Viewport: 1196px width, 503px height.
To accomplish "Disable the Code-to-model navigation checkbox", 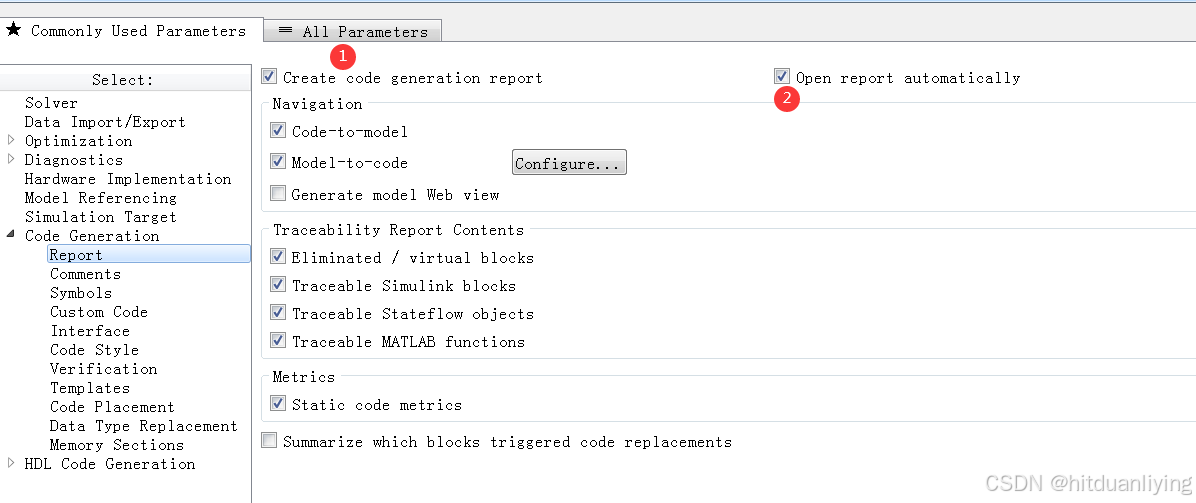I will (278, 131).
